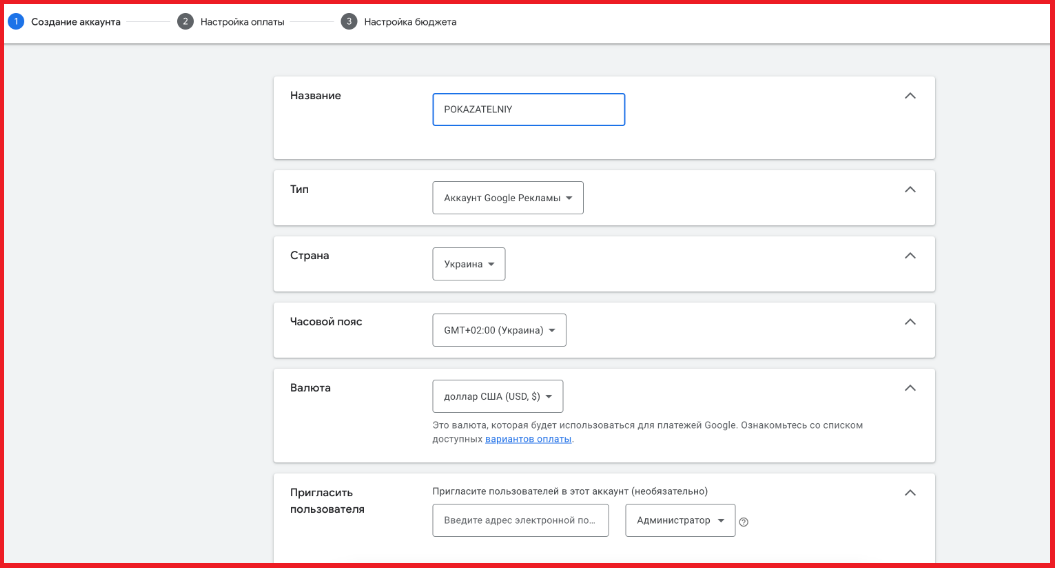Open the Администратор role dropdown
1055x568 pixels.
[680, 520]
